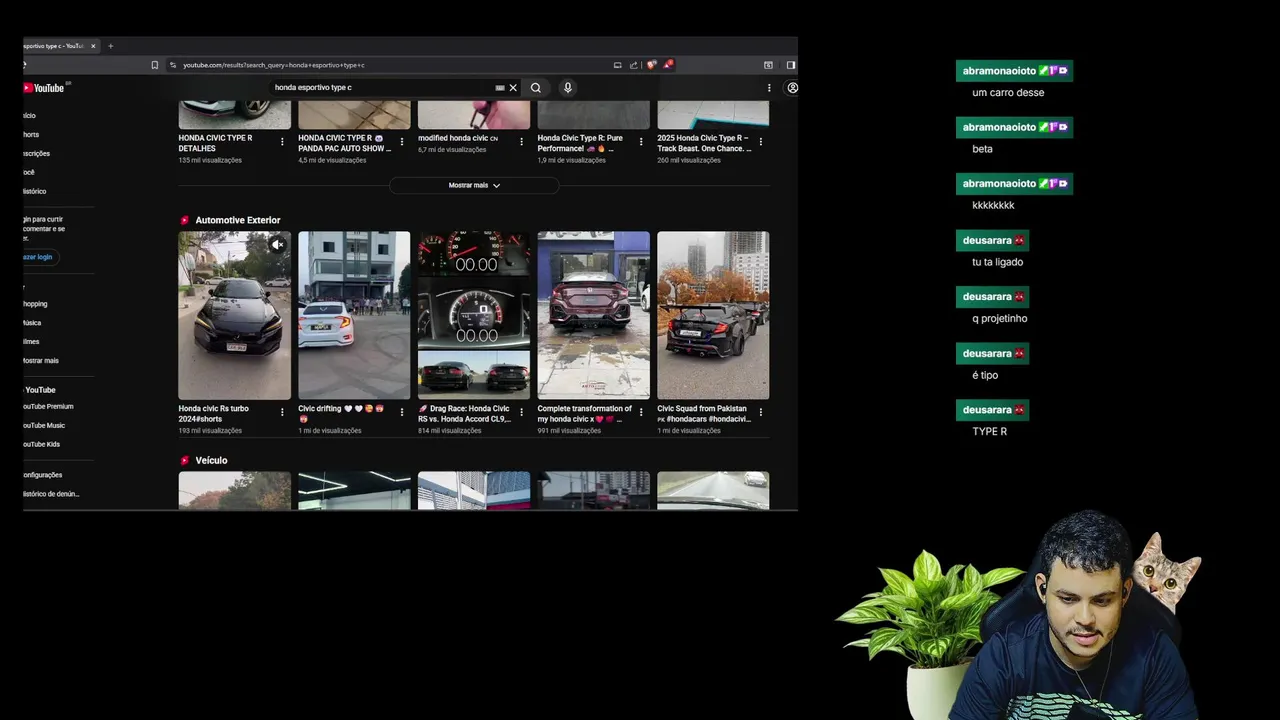
Task: Close the YouTube browser tab
Action: click(x=93, y=46)
